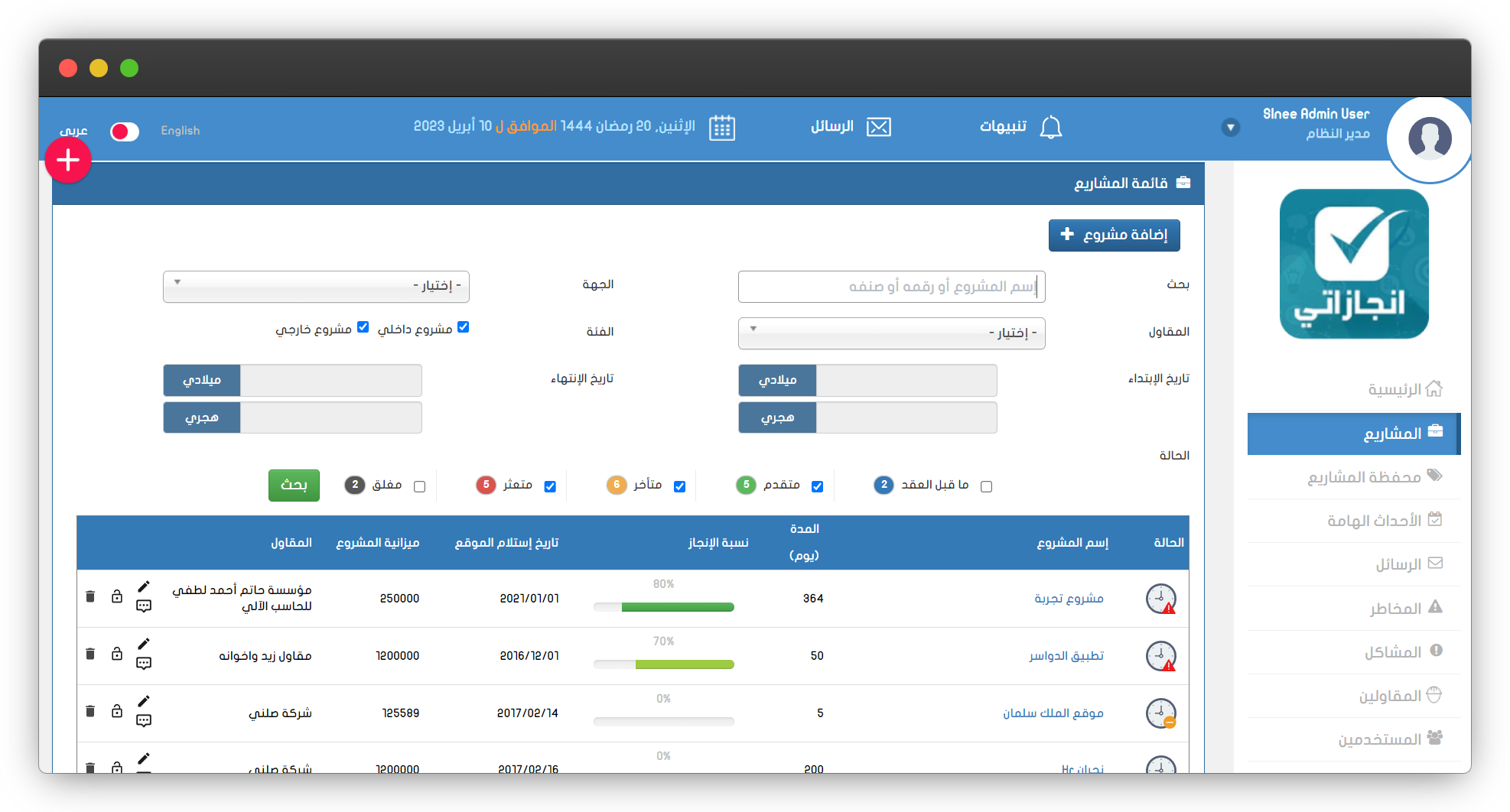The width and height of the screenshot is (1510, 812).
Task: Open المخاطر in the sidebar menu
Action: point(1395,609)
